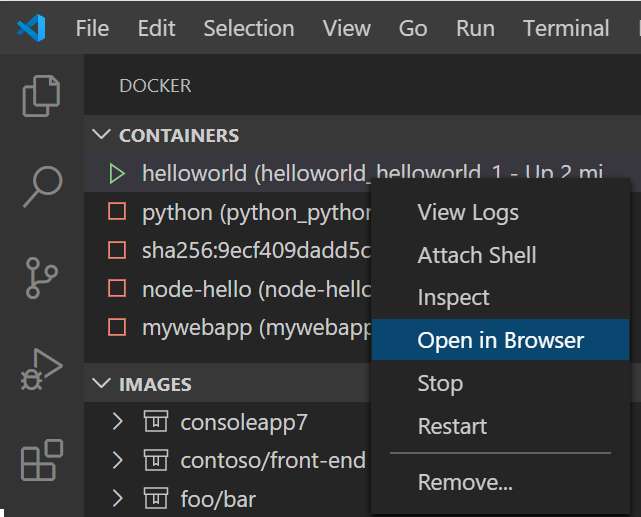Select the mywebapp container row

[x=228, y=327]
